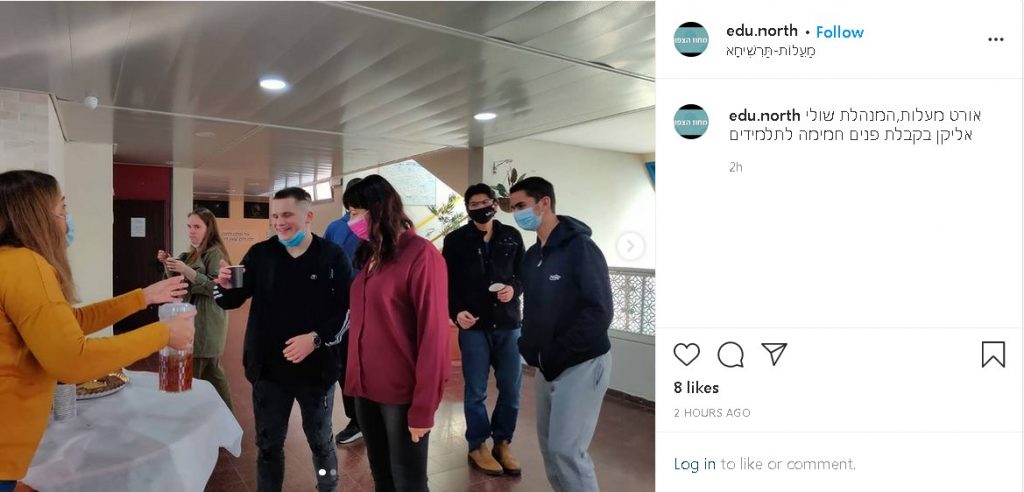Image resolution: width=1024 pixels, height=492 pixels.
Task: Click the main post photo
Action: click(x=327, y=246)
